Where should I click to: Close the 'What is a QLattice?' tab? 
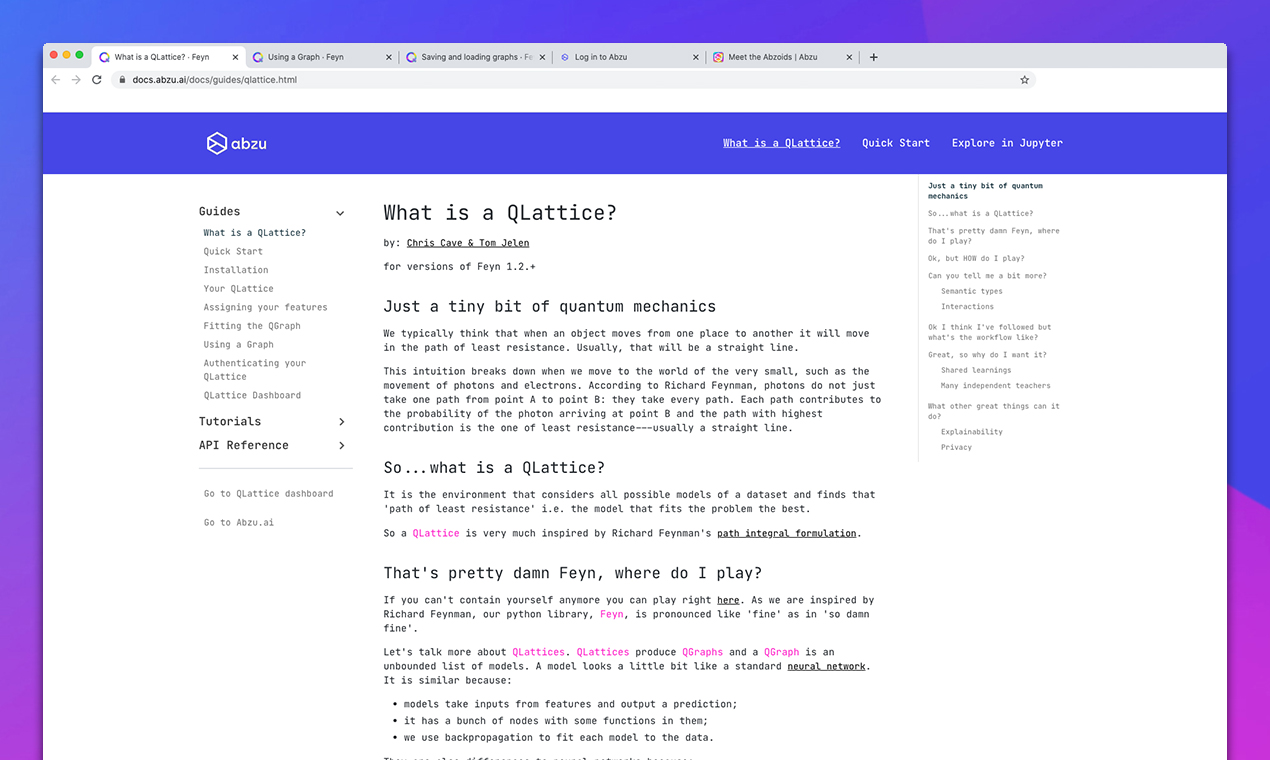click(235, 57)
